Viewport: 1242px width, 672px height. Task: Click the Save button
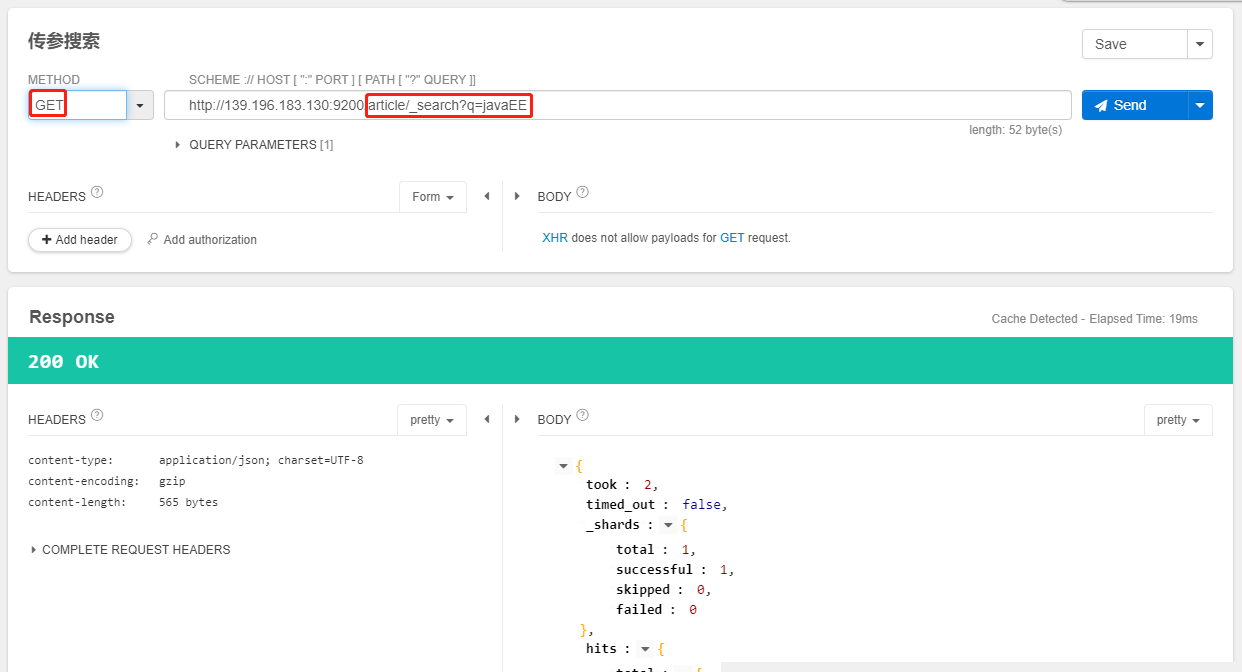[1134, 44]
